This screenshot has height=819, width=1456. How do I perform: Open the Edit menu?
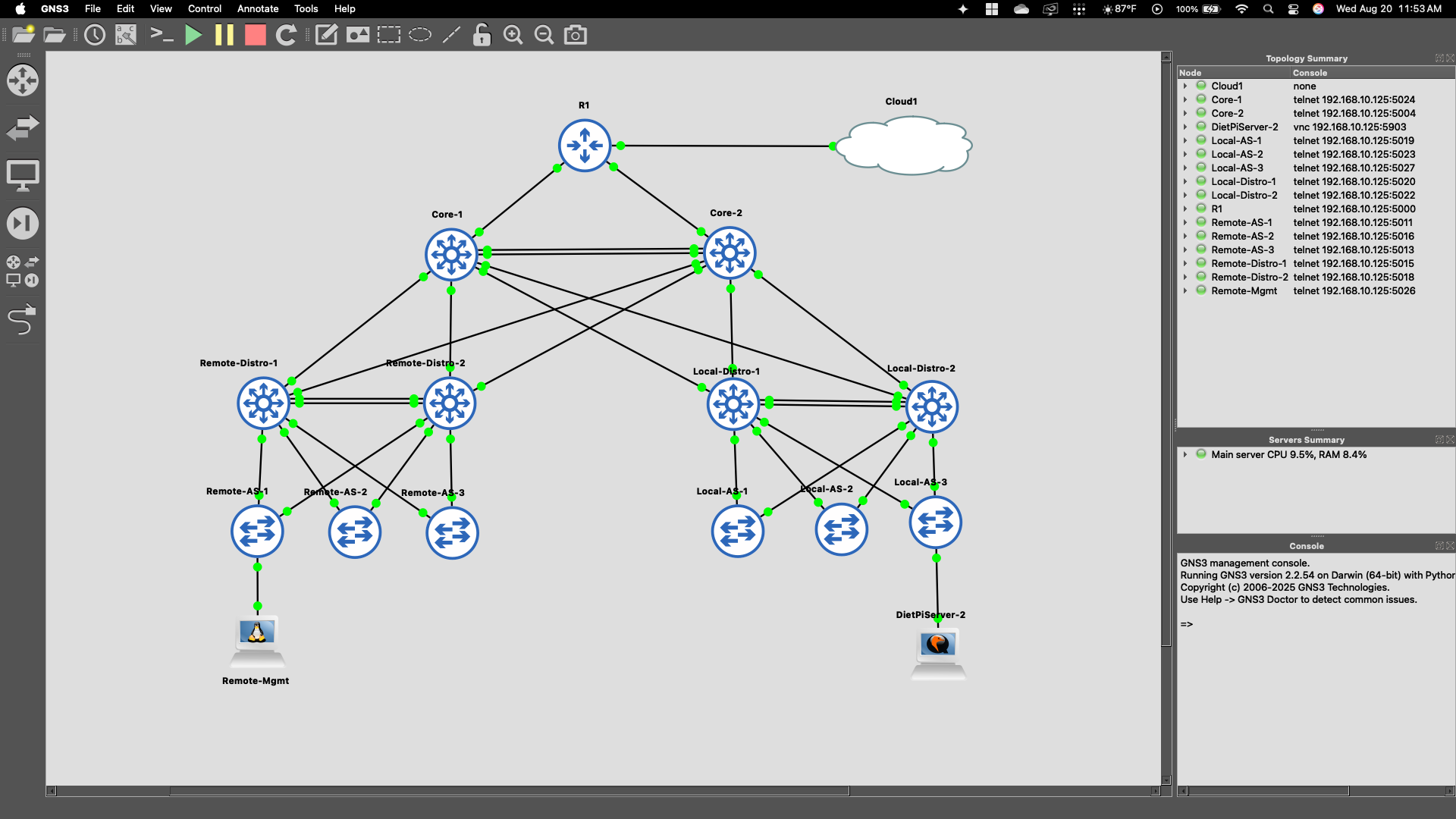[125, 9]
